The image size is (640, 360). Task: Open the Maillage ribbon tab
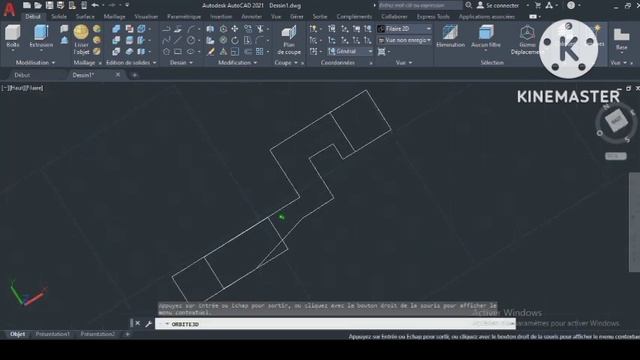[x=114, y=17]
